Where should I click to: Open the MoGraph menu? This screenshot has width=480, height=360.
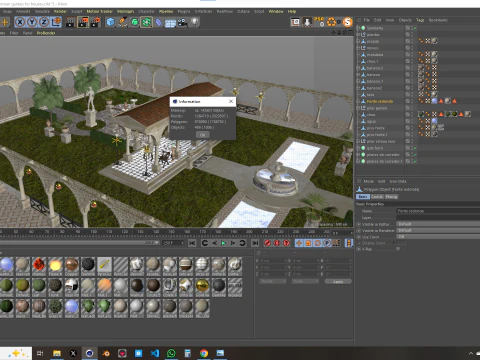pos(125,11)
